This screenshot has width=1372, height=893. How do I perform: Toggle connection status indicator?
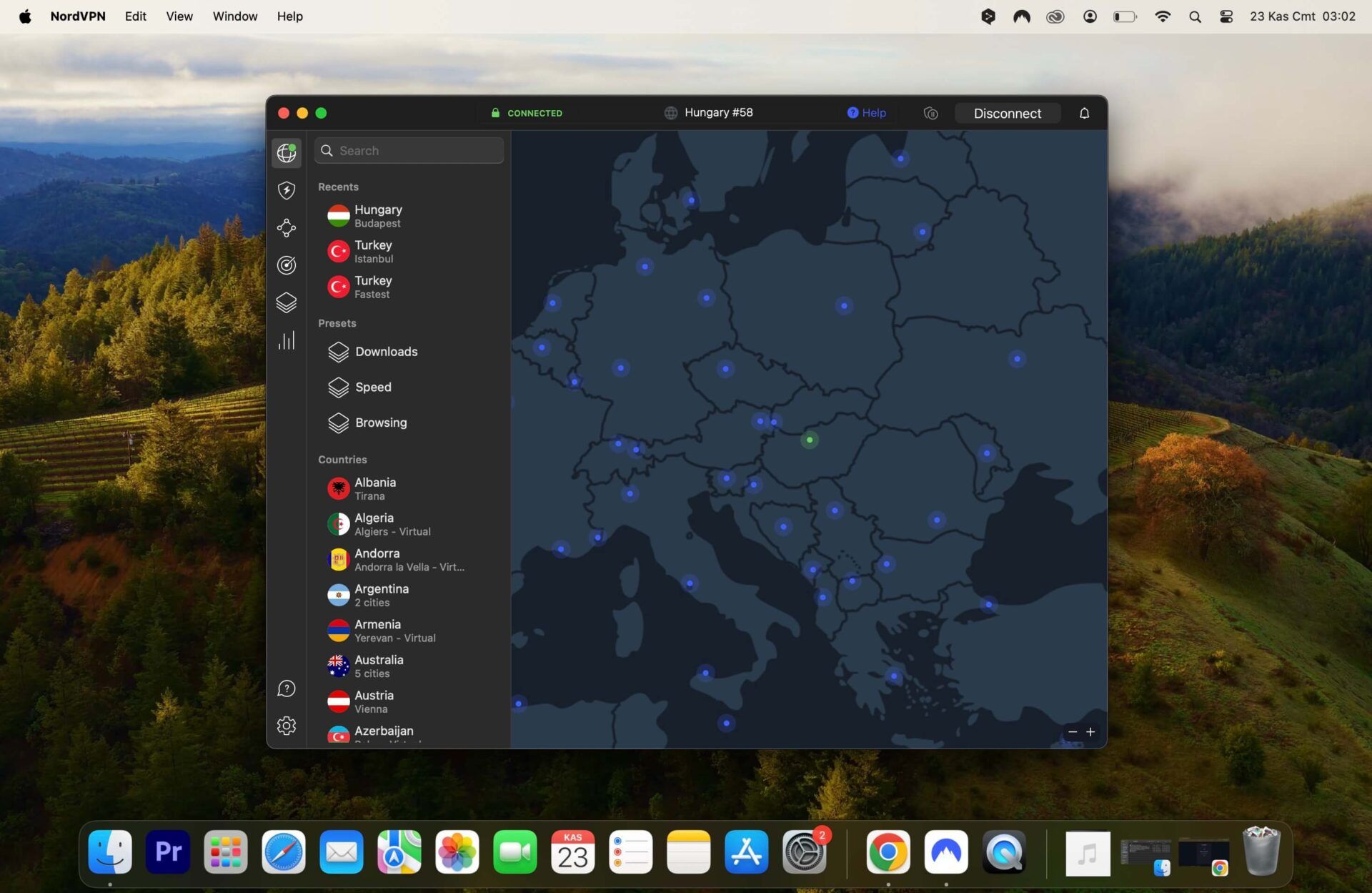tap(526, 112)
